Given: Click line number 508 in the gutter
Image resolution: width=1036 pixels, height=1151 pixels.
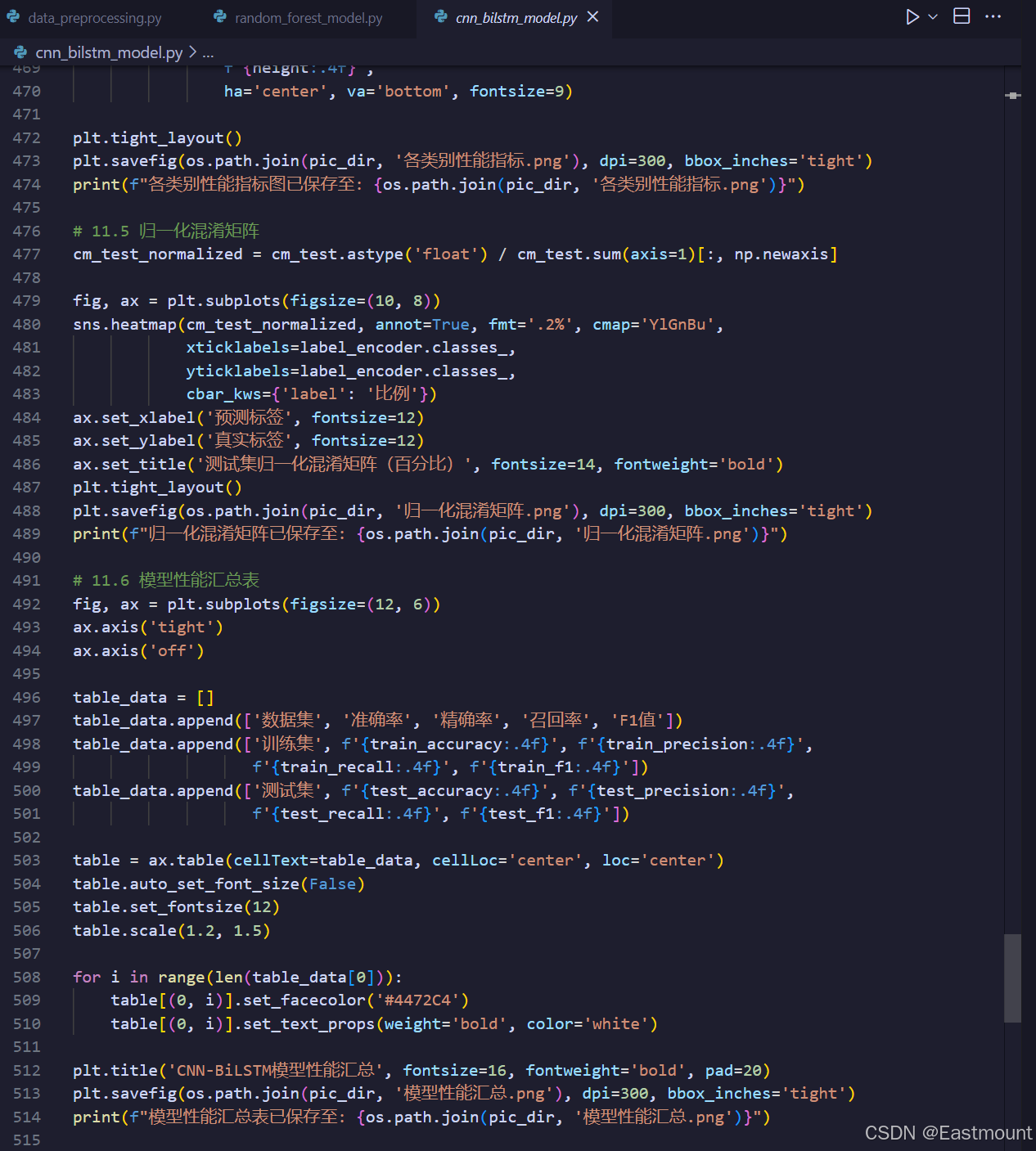Looking at the screenshot, I should pos(26,978).
